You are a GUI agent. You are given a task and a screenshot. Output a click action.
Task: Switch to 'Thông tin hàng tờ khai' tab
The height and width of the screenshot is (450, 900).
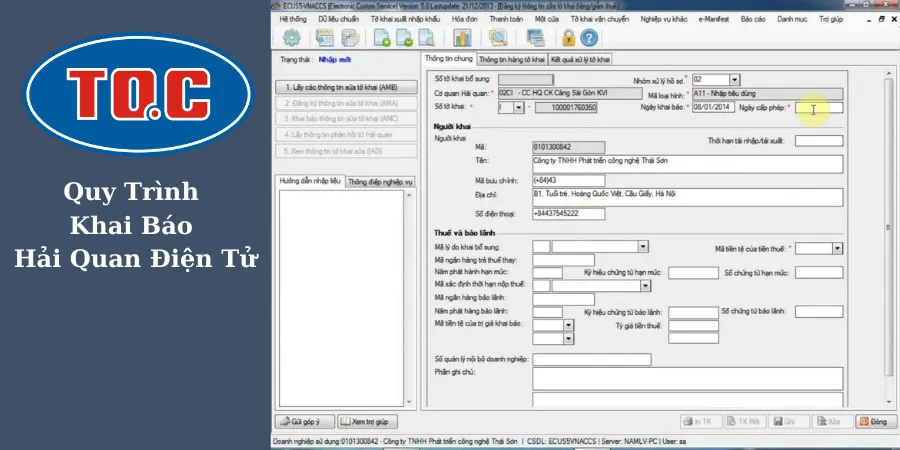coord(511,60)
